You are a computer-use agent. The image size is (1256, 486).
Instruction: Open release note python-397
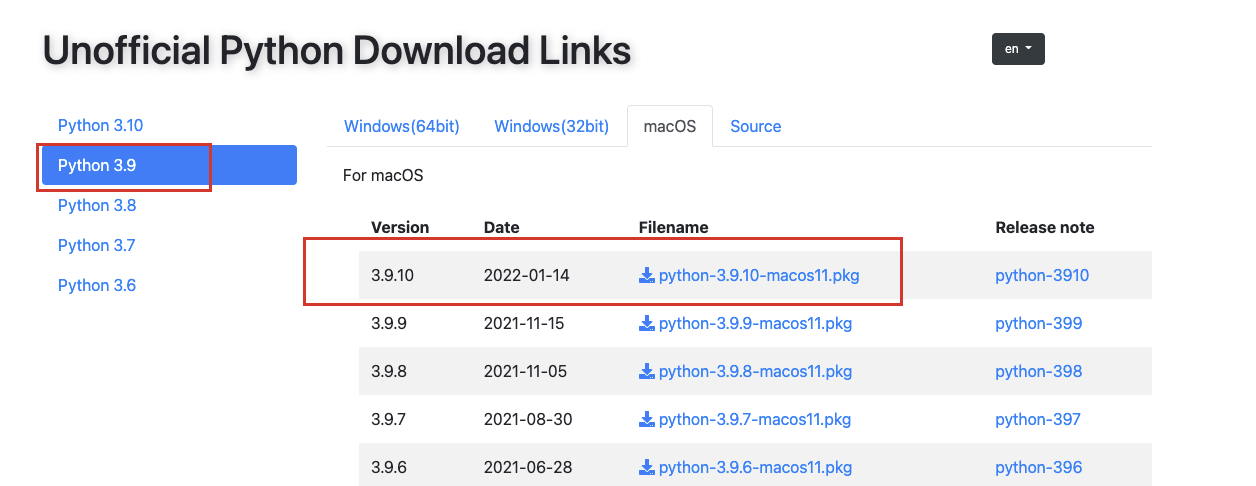tap(1038, 419)
